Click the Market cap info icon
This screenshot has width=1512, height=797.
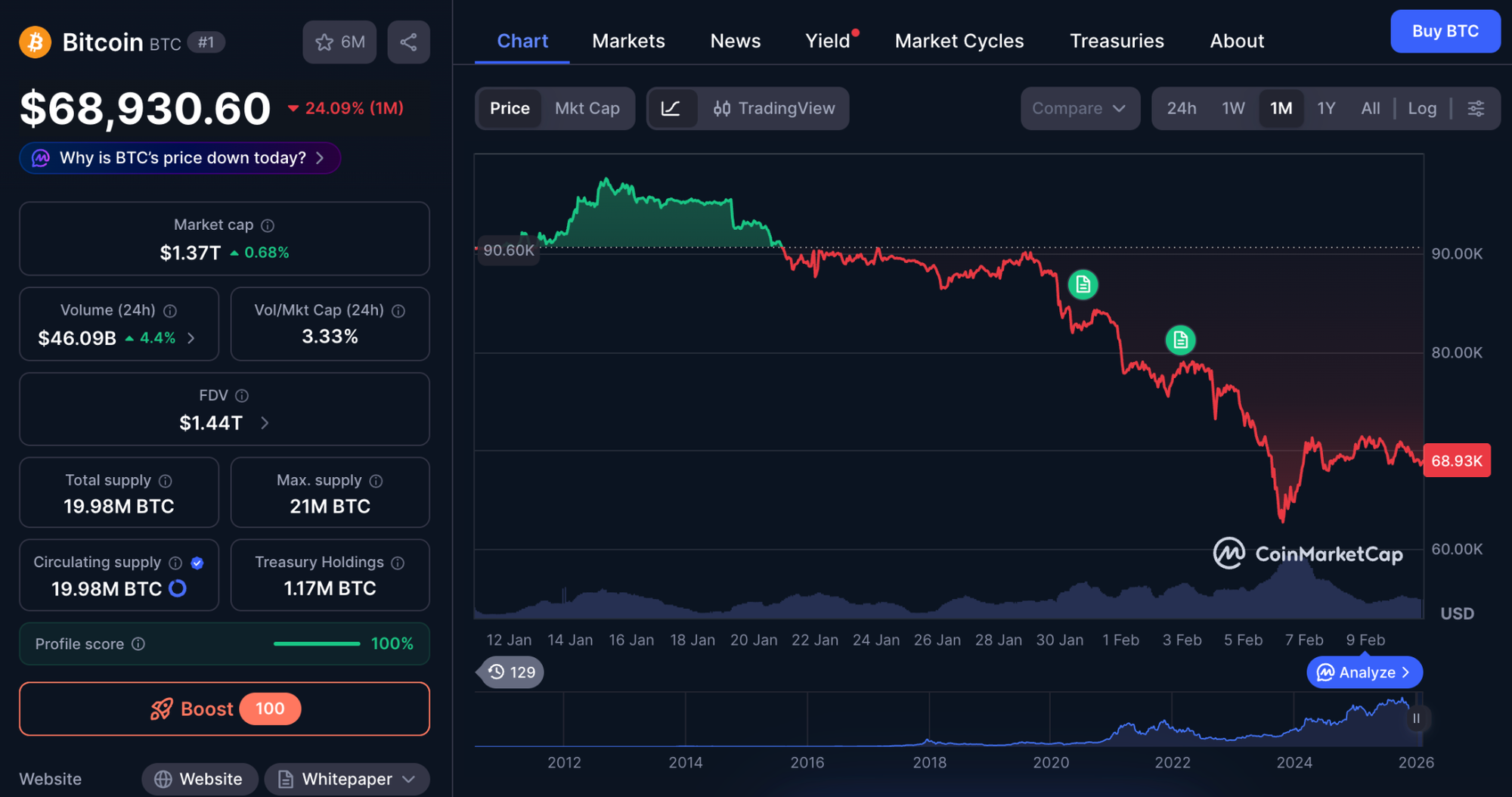(265, 225)
